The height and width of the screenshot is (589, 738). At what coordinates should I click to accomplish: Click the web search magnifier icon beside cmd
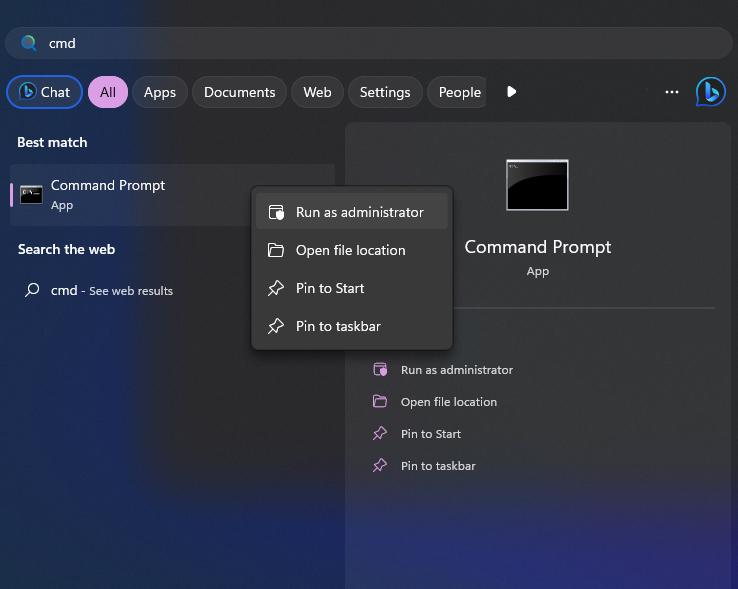32,290
